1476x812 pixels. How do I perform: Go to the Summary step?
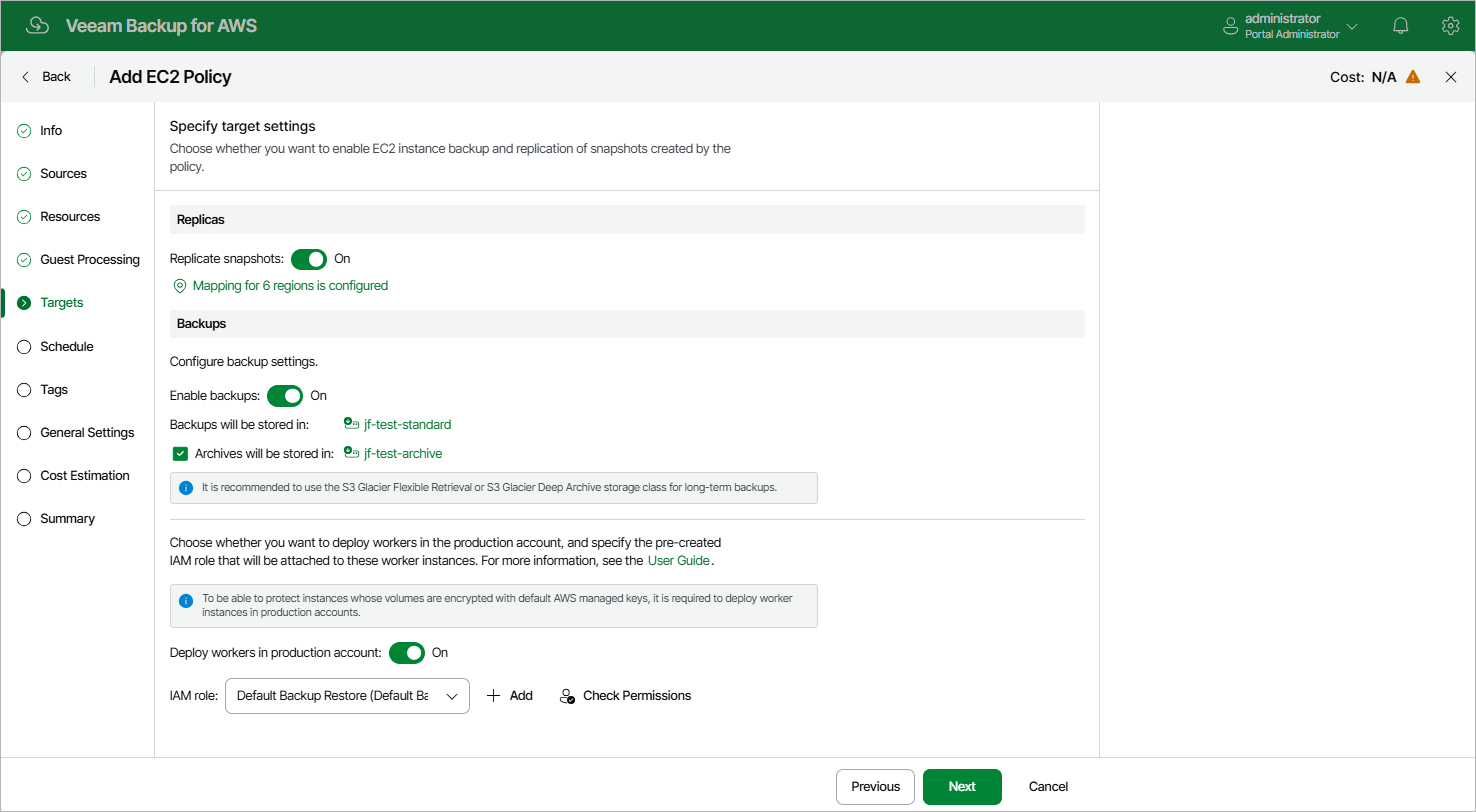[x=68, y=519]
